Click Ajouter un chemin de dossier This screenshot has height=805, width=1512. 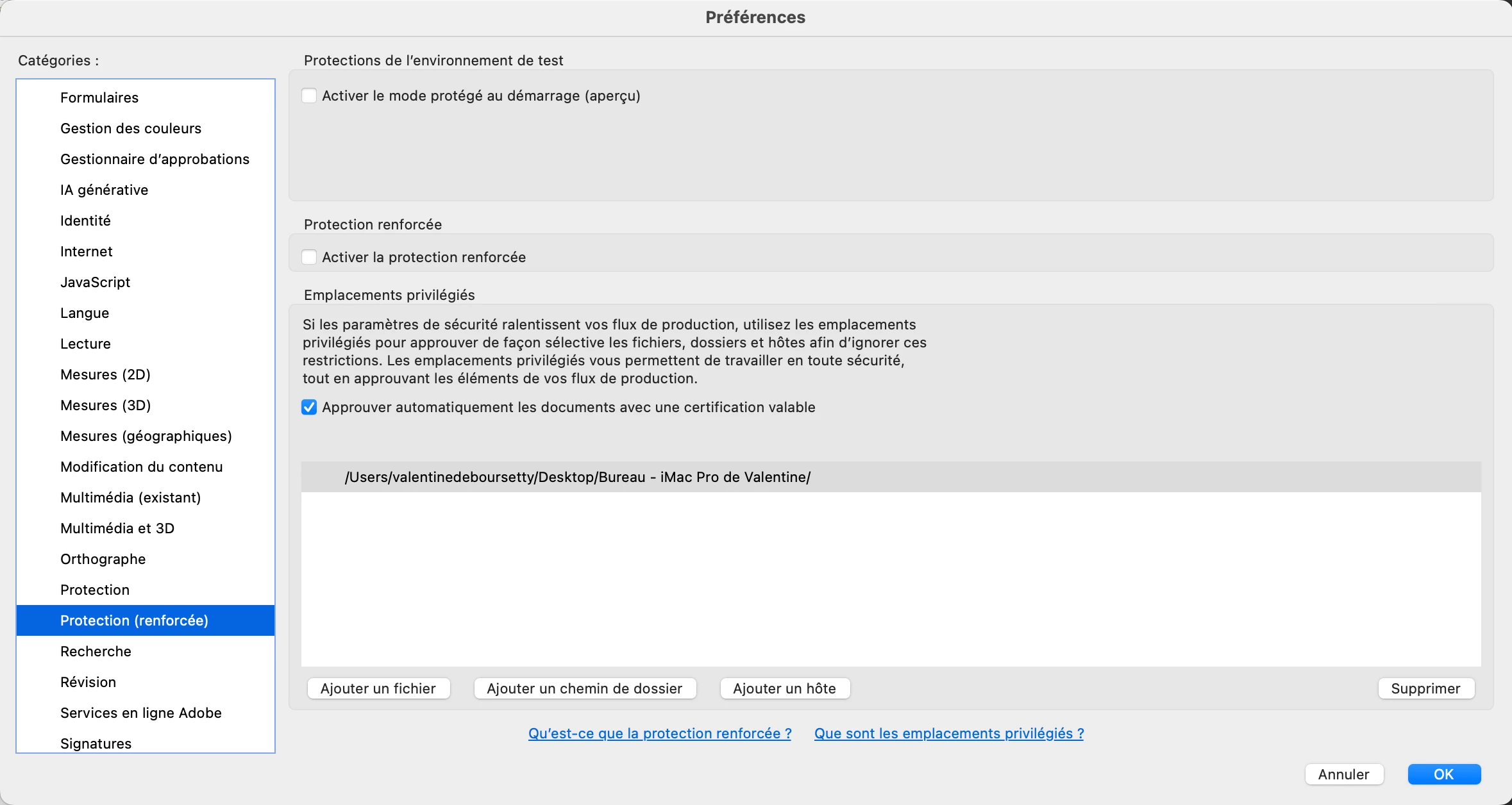[584, 688]
